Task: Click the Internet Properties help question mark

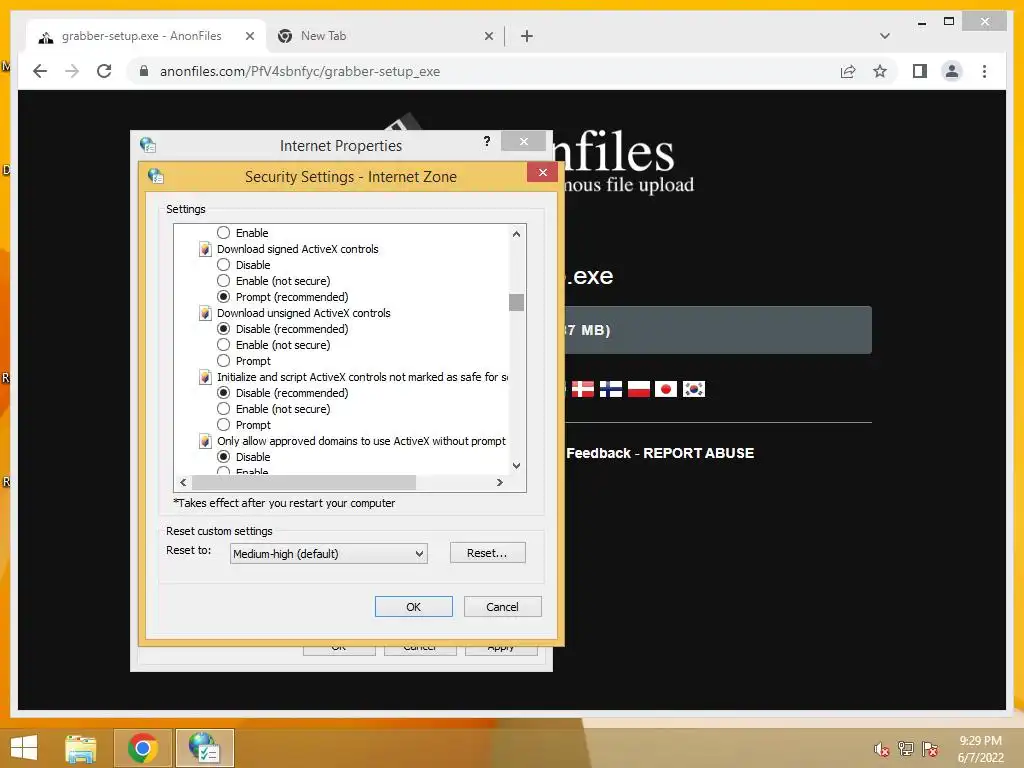Action: tap(487, 141)
